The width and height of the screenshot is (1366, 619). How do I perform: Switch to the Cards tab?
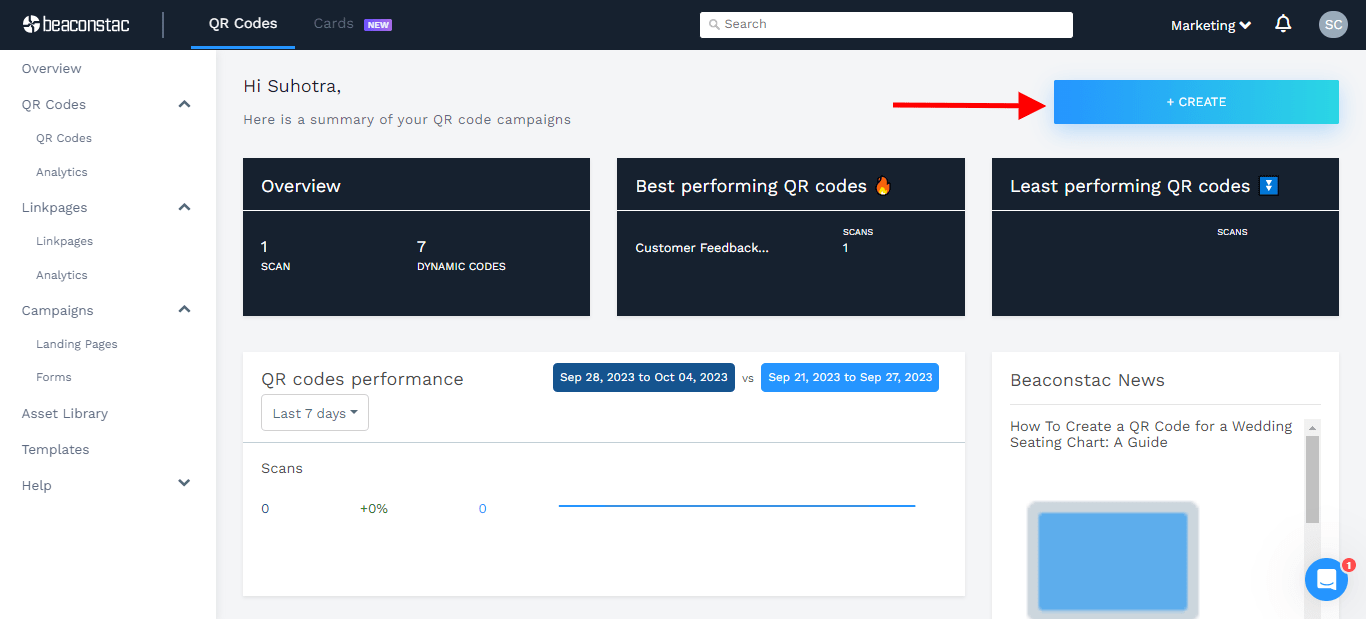click(334, 24)
